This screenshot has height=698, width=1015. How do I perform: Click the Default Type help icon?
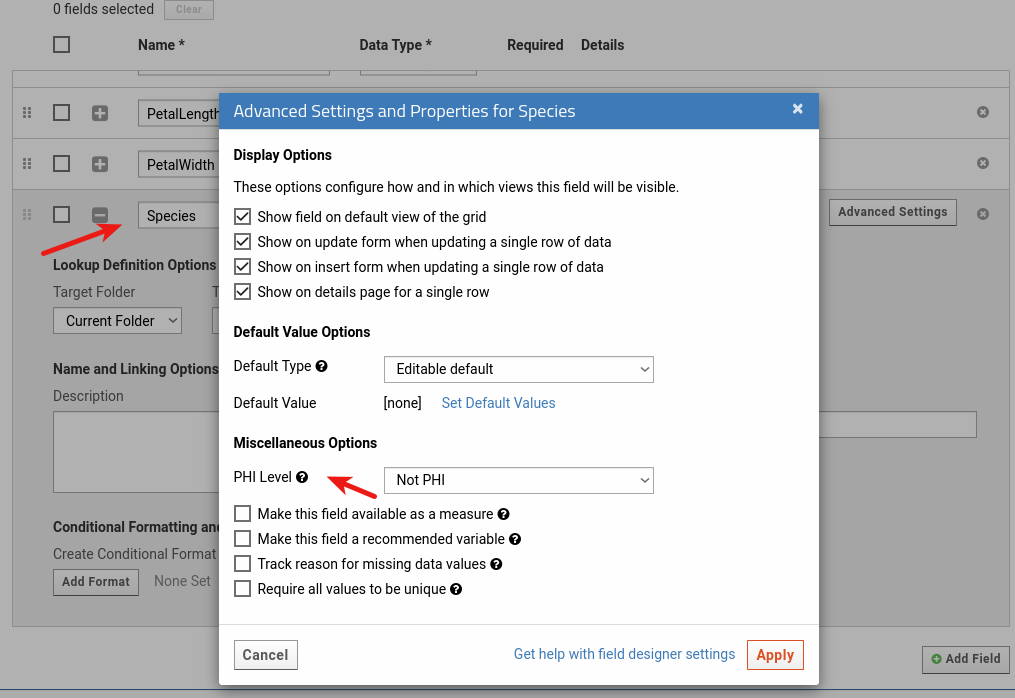coord(322,367)
